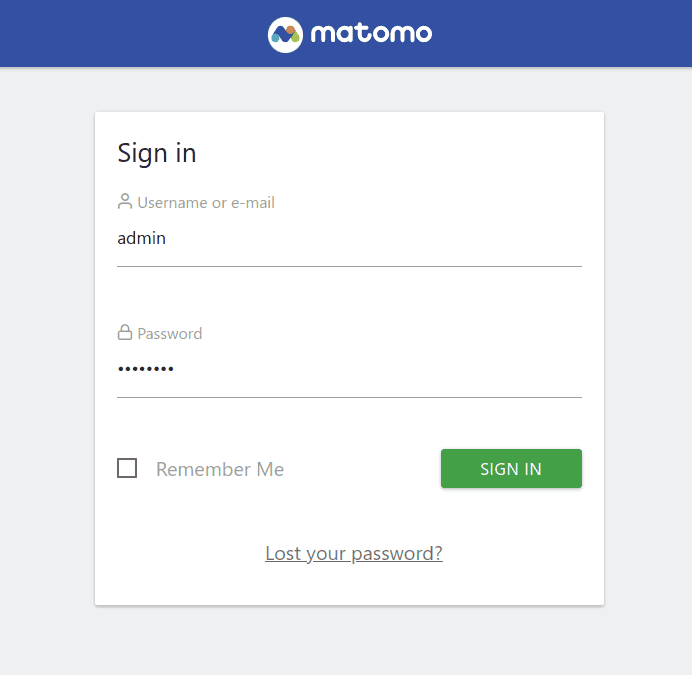Click the Remember Me label text
This screenshot has width=692, height=675.
point(220,469)
